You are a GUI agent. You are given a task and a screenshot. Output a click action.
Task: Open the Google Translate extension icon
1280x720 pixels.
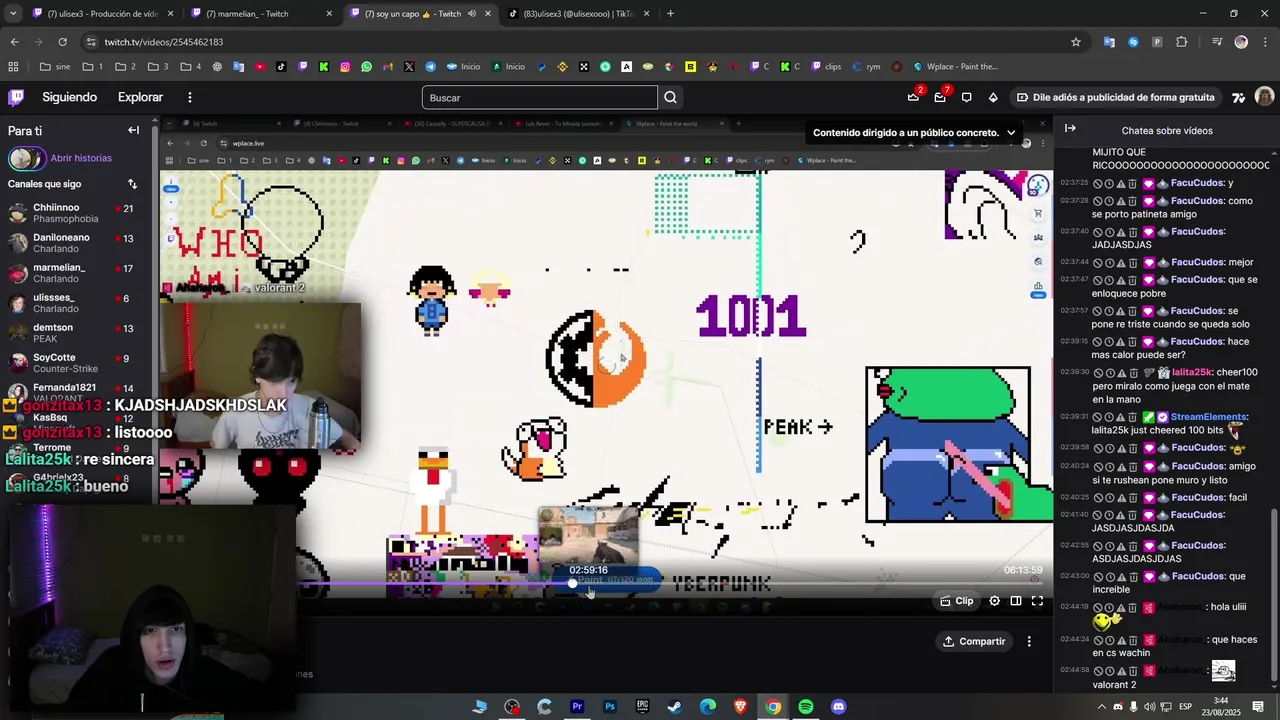[x=1109, y=42]
